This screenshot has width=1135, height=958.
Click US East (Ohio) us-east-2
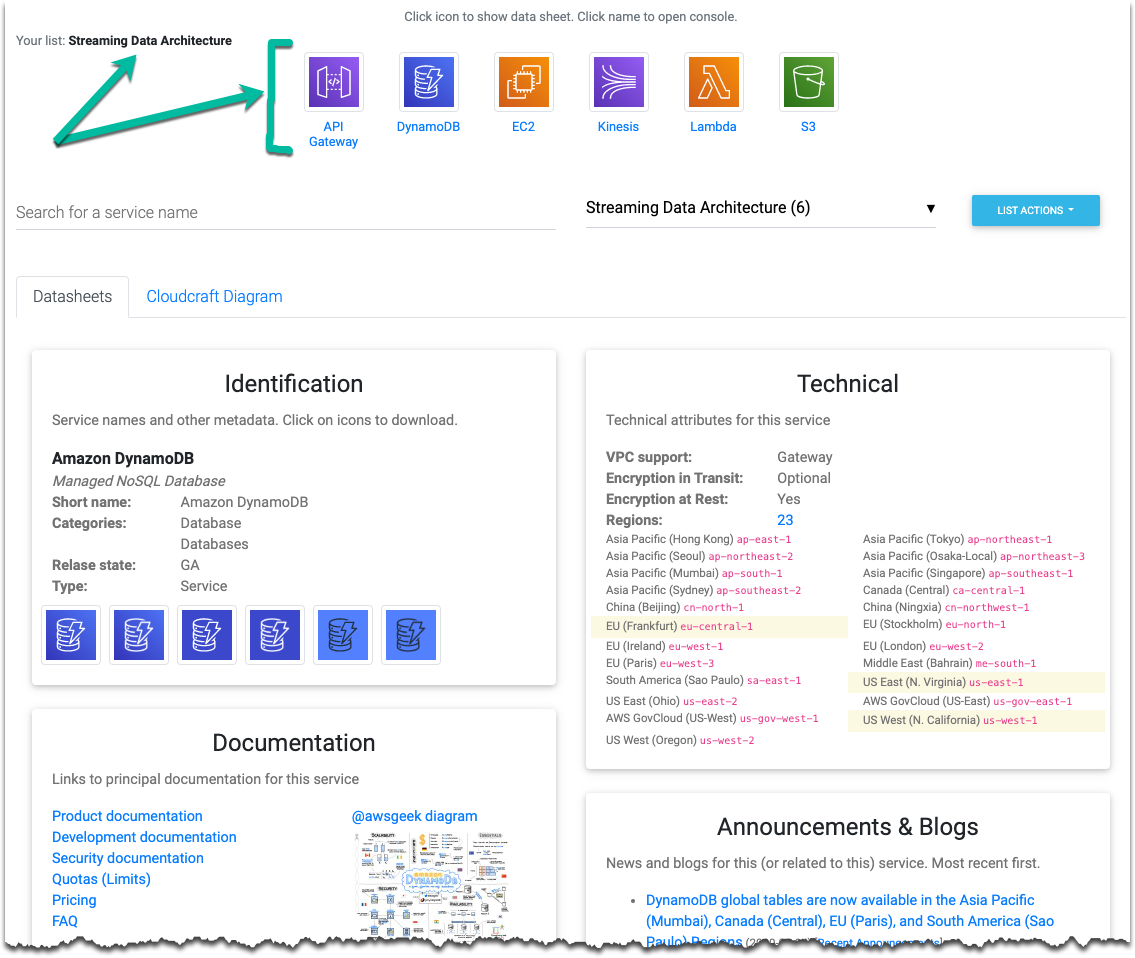tap(672, 702)
